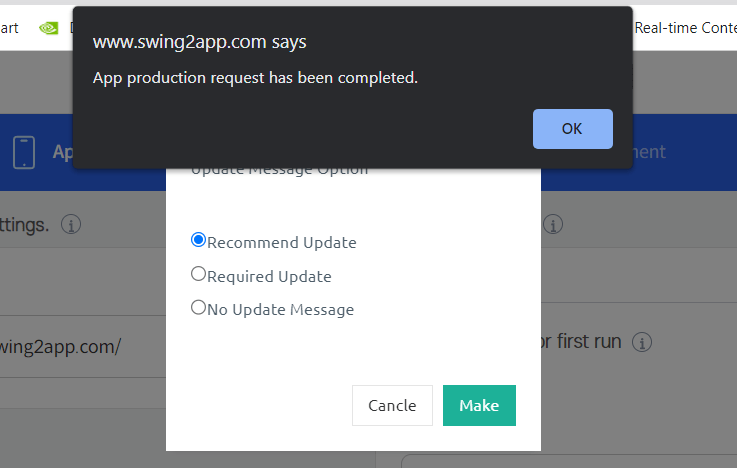Switch to the tab ending in 'ment'
The height and width of the screenshot is (468, 737).
650,152
